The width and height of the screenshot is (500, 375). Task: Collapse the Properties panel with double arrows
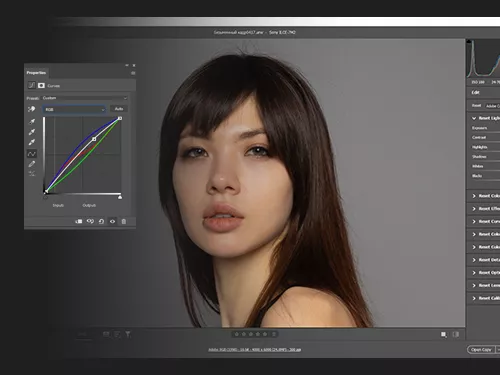point(127,65)
